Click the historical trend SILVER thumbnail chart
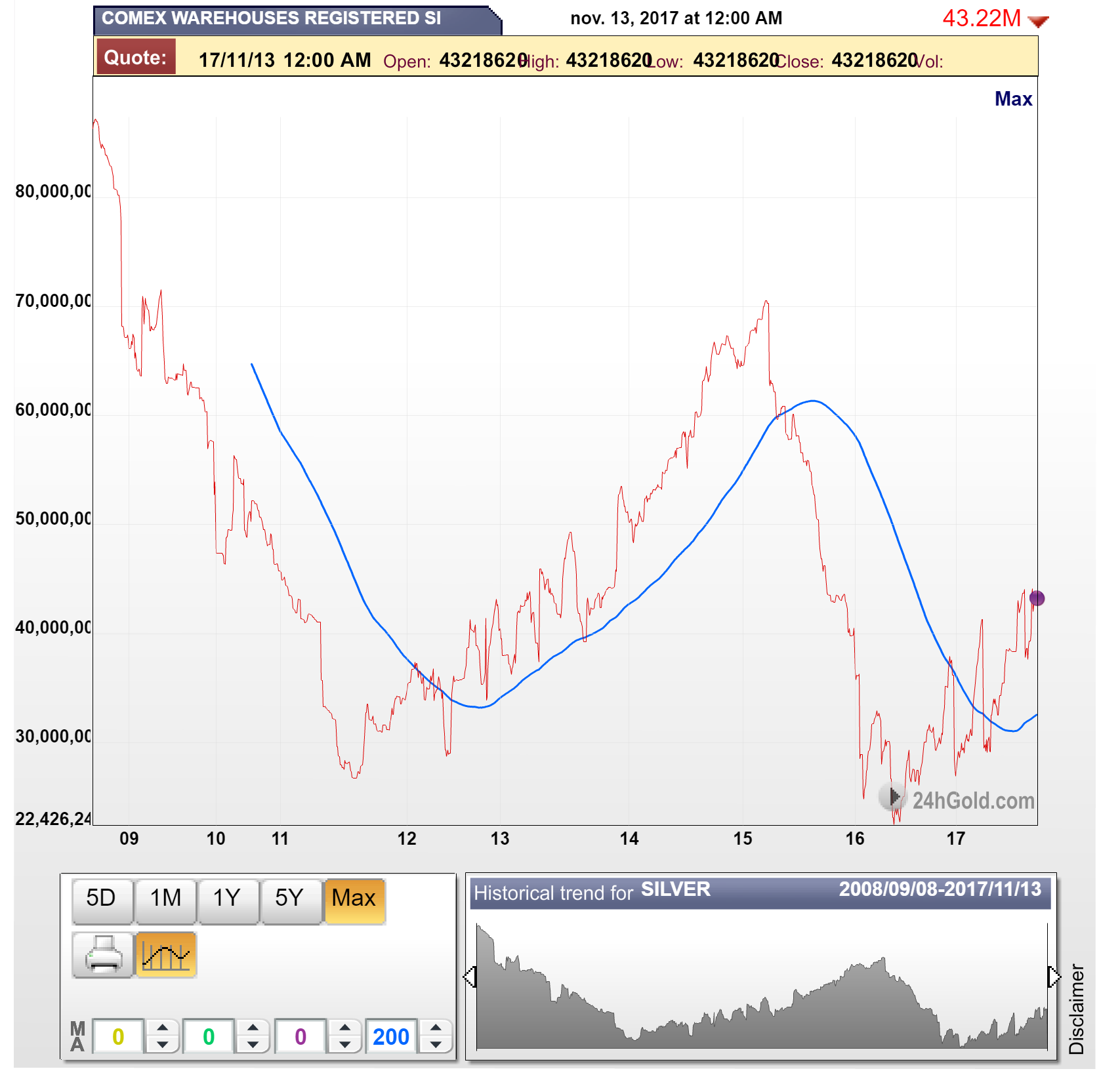The image size is (1120, 1071). (x=761, y=986)
